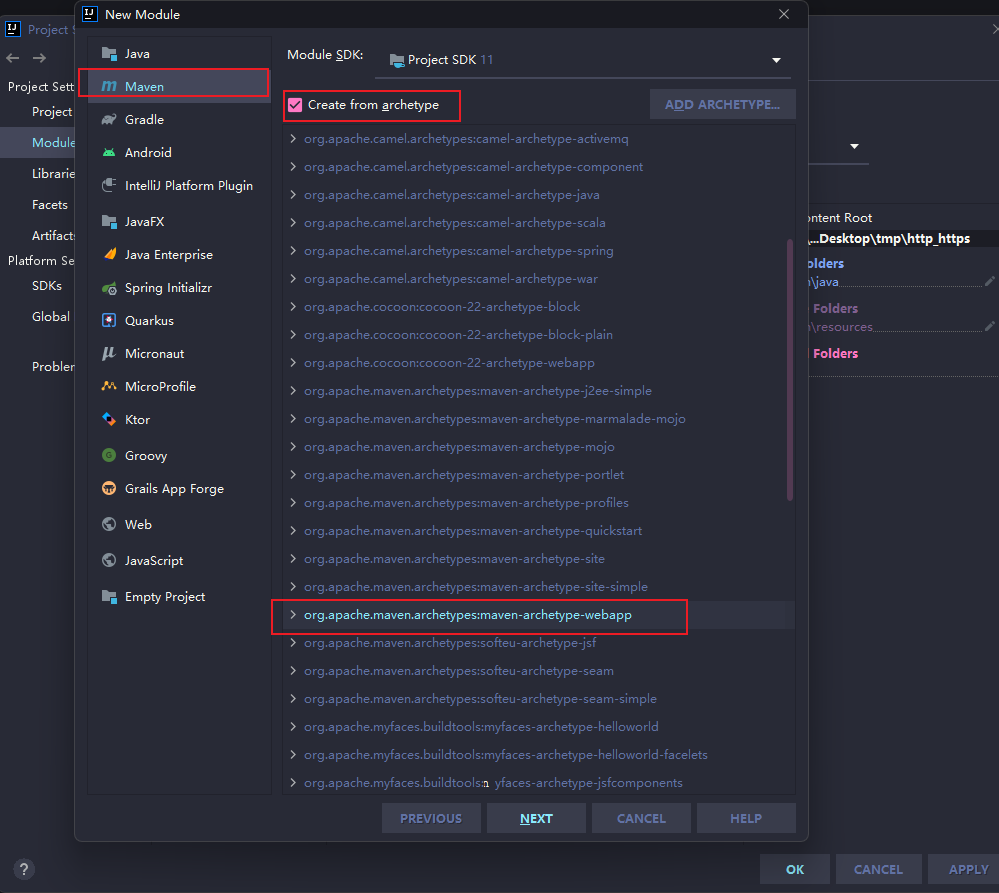The width and height of the screenshot is (999, 893).
Task: Expand the camel-archetype-activemq entry
Action: [x=293, y=138]
